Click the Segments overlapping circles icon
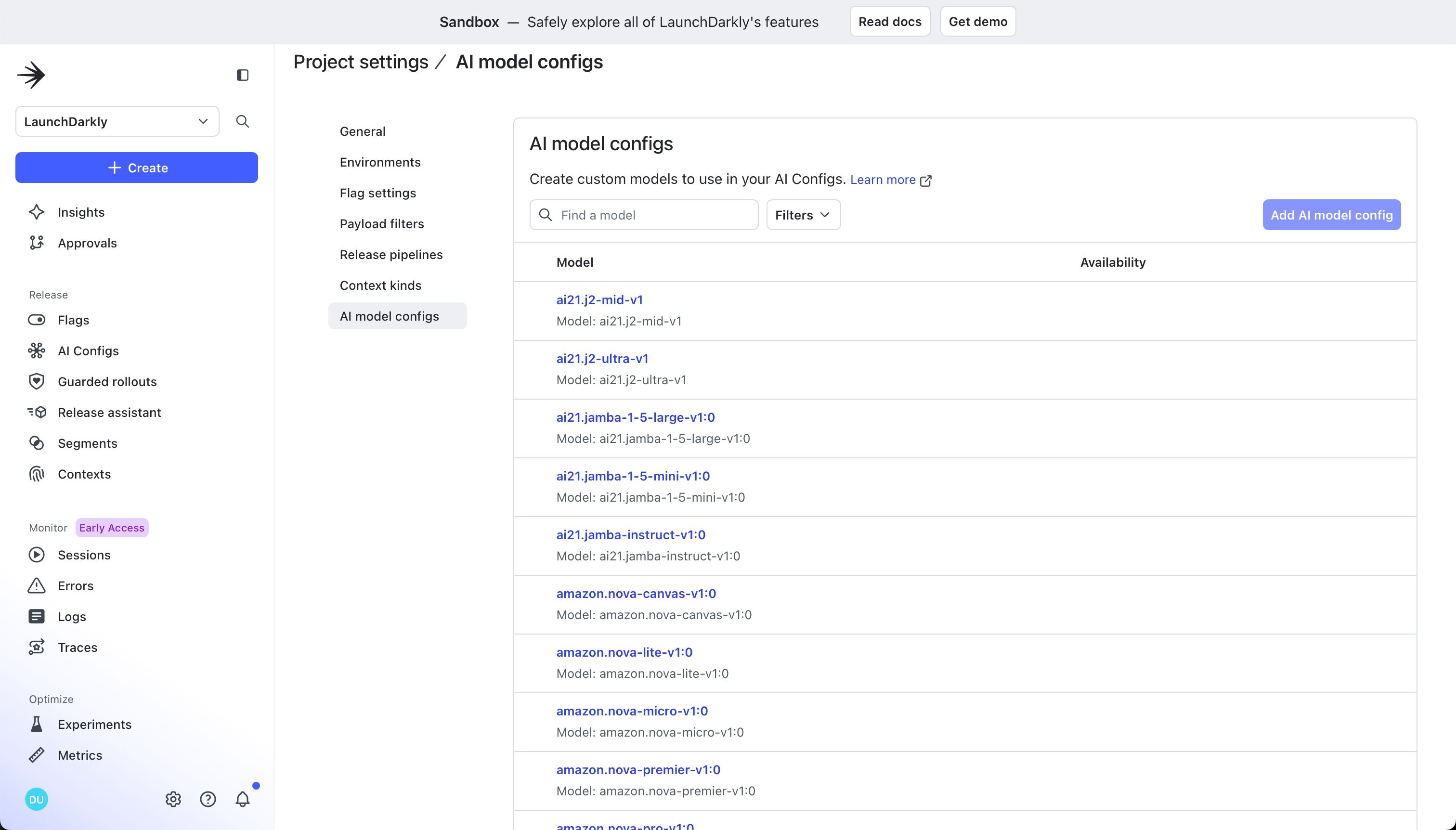Viewport: 1456px width, 830px height. point(37,443)
